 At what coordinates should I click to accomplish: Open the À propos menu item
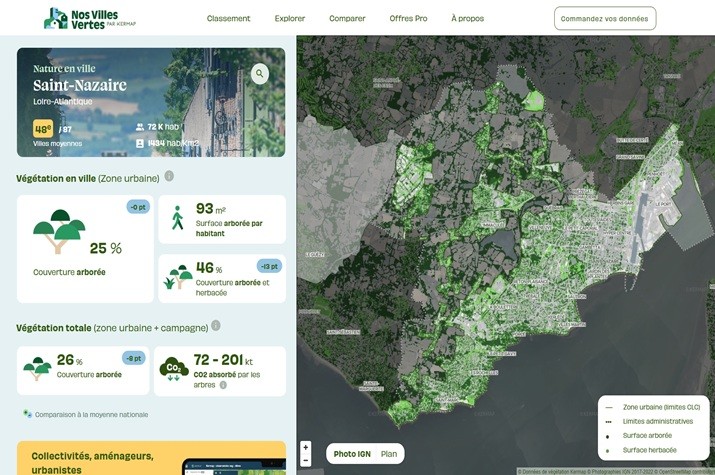[467, 19]
